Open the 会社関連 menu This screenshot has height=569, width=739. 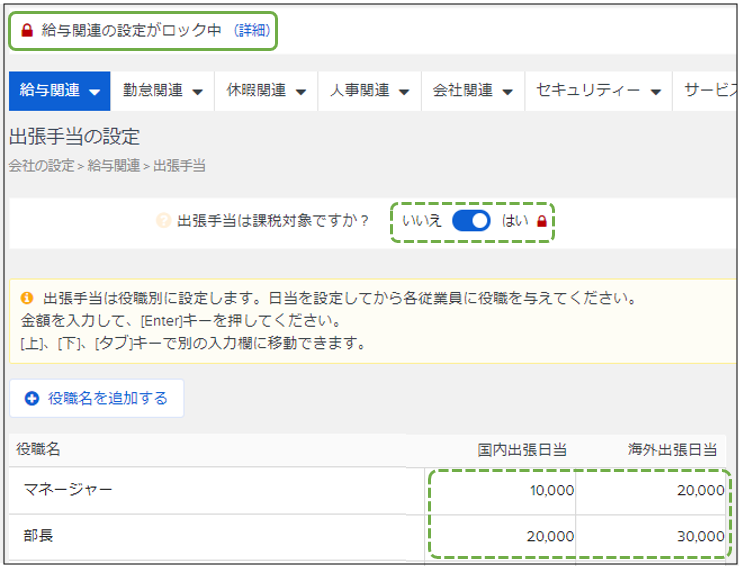472,90
